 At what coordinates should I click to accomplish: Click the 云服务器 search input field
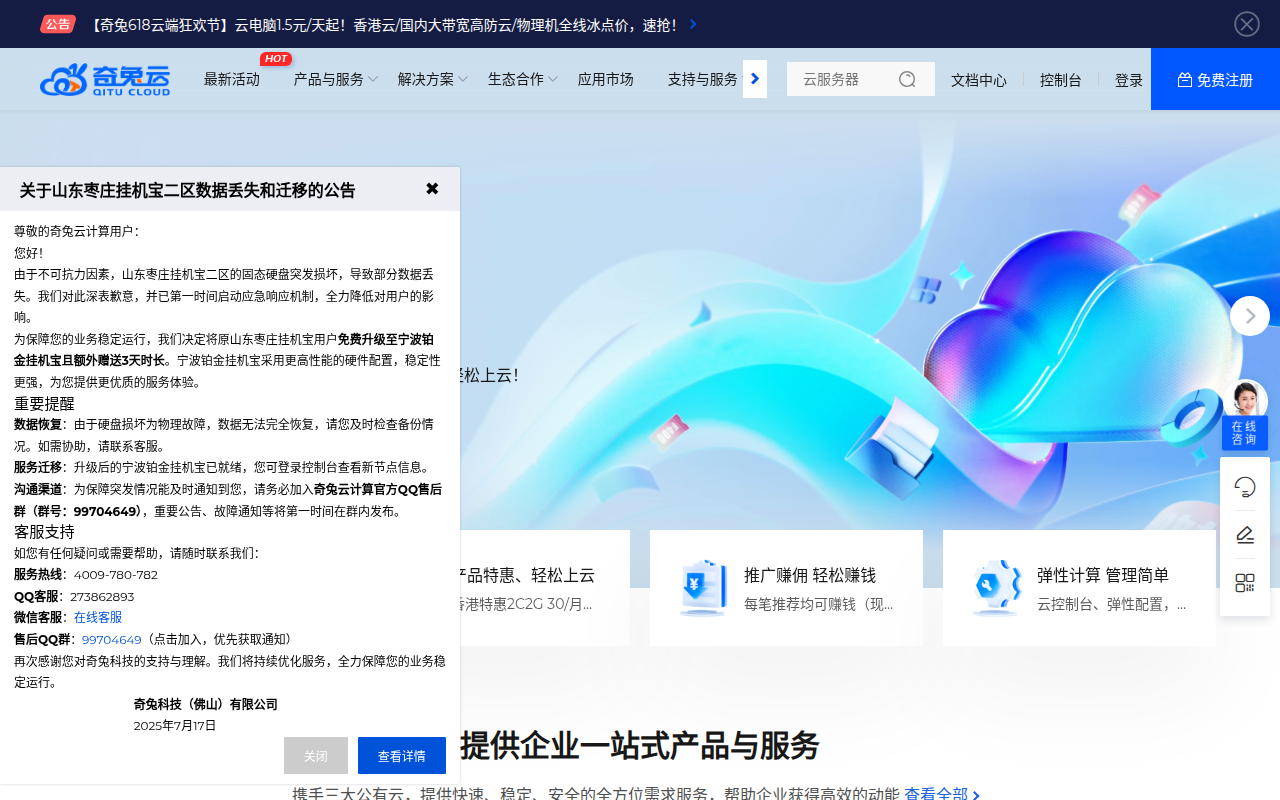click(x=843, y=79)
